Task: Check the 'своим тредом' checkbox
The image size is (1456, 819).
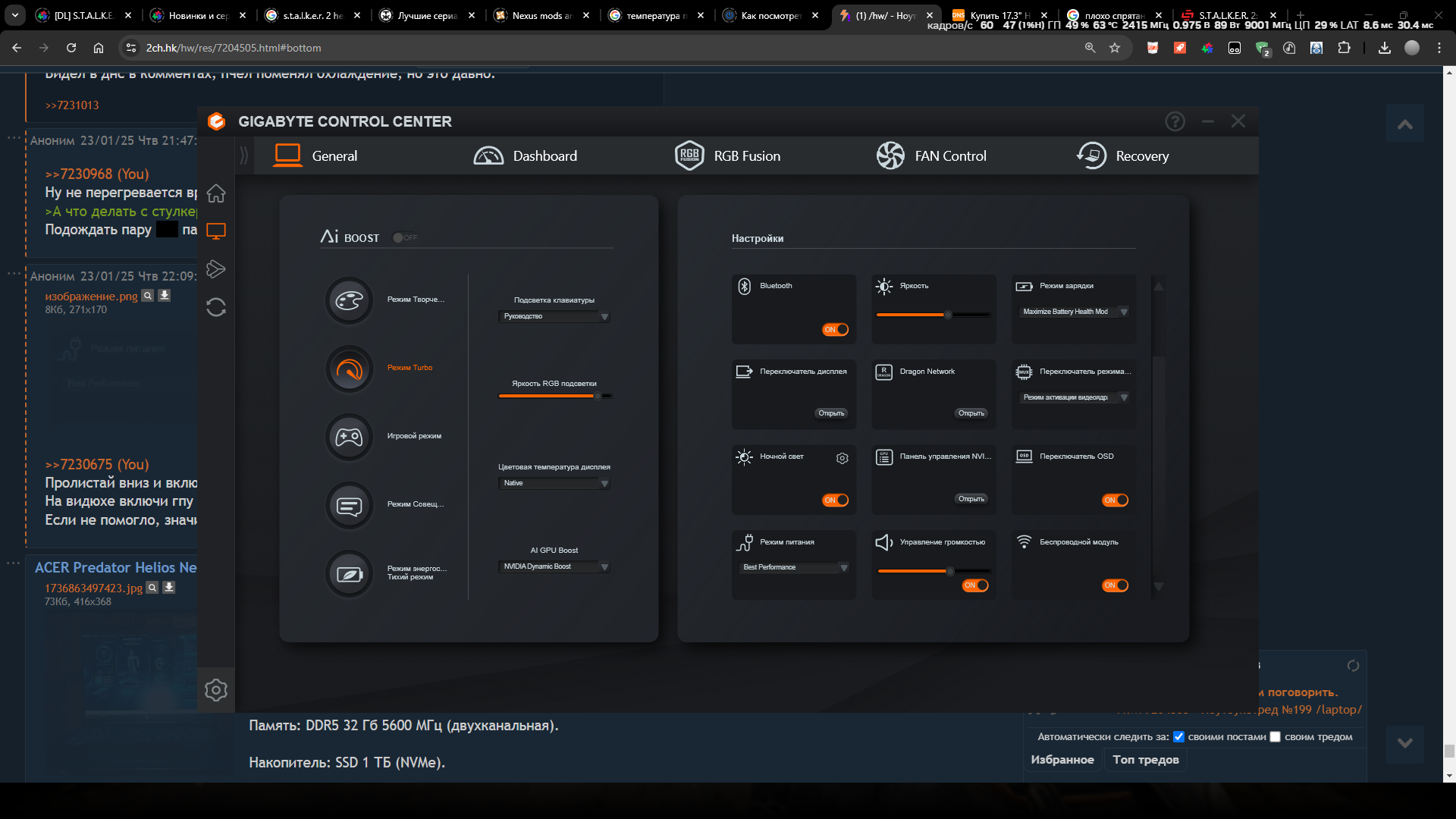Action: (1275, 737)
